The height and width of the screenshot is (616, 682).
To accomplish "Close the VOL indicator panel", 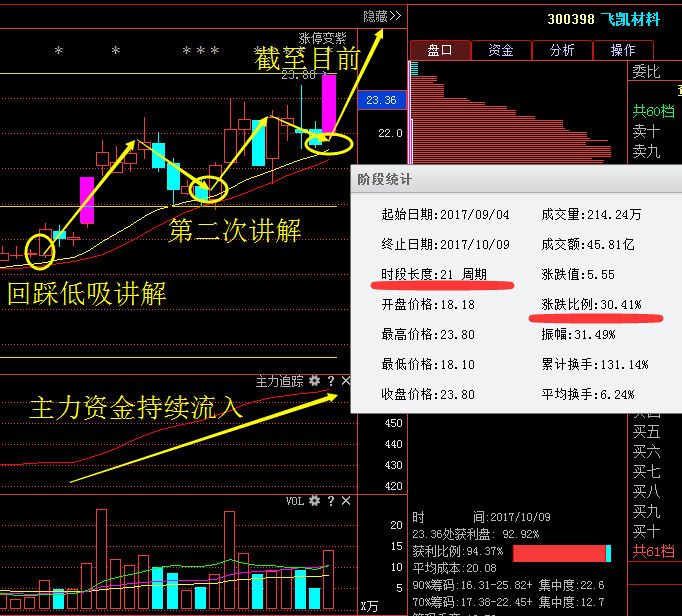I will click(346, 501).
